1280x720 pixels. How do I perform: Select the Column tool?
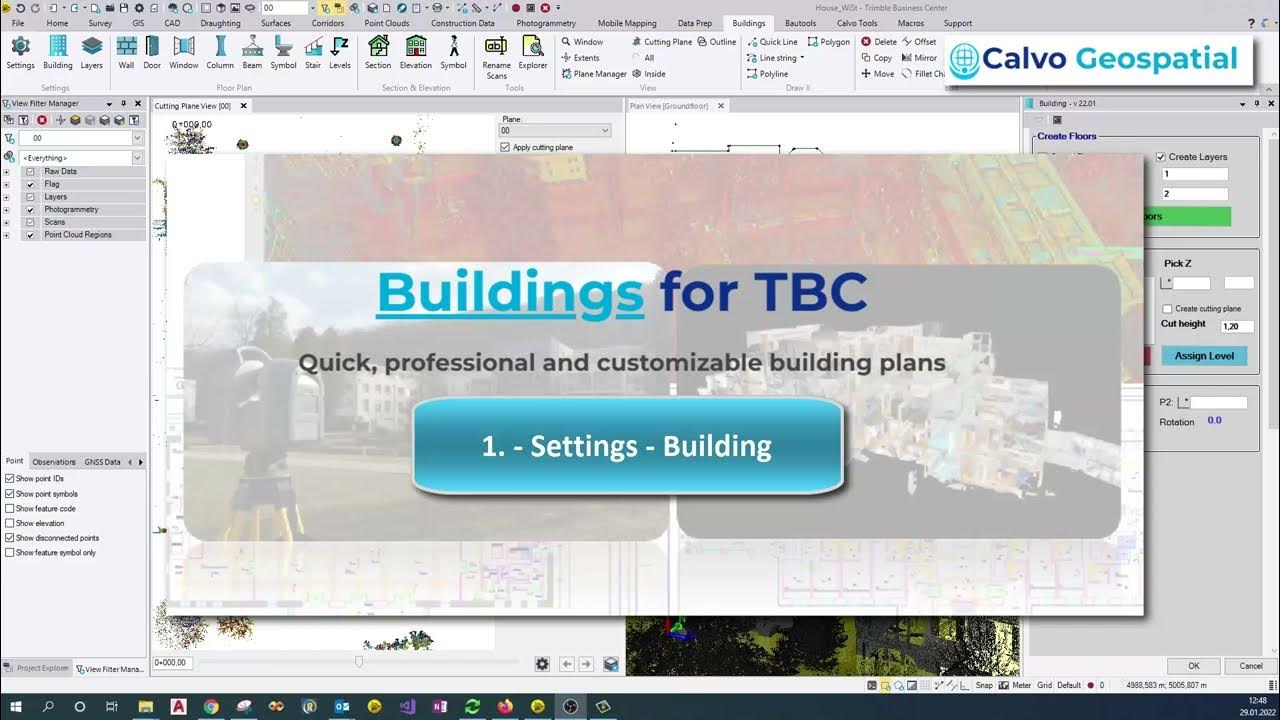point(220,53)
